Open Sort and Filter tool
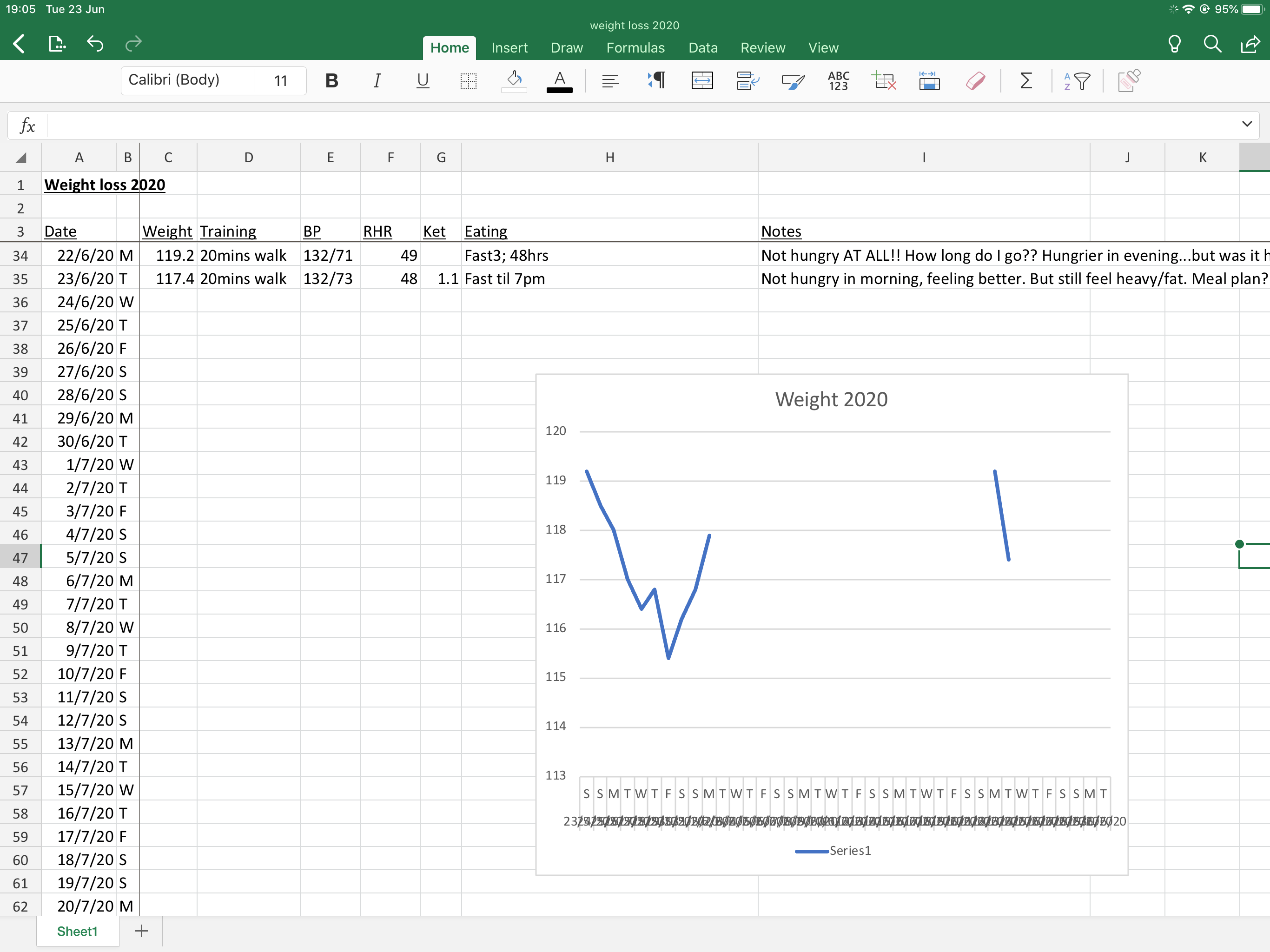Viewport: 1270px width, 952px height. click(x=1077, y=81)
